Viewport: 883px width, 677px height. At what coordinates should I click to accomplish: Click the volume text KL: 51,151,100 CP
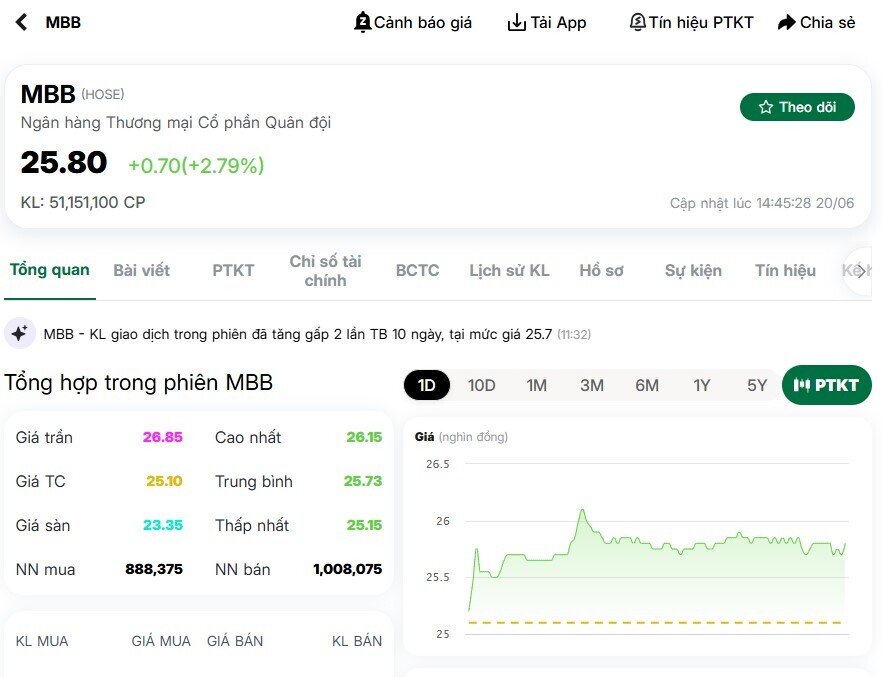83,202
